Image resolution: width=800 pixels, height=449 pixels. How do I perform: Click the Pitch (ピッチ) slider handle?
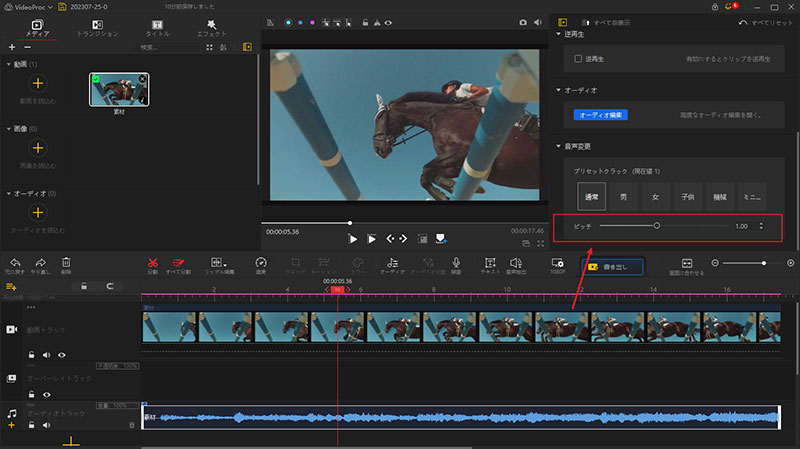[657, 226]
